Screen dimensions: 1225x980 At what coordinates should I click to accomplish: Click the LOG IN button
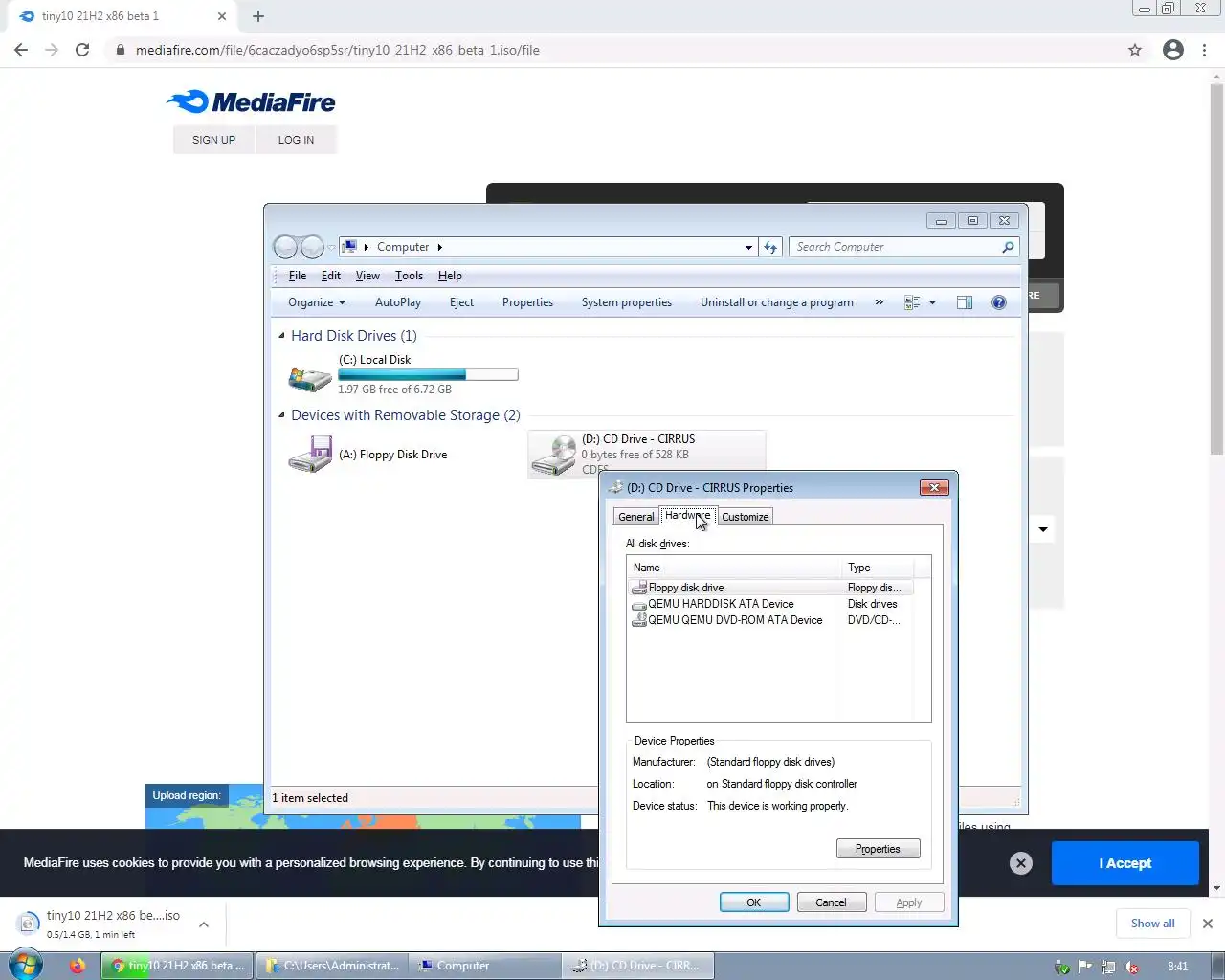[x=296, y=140]
